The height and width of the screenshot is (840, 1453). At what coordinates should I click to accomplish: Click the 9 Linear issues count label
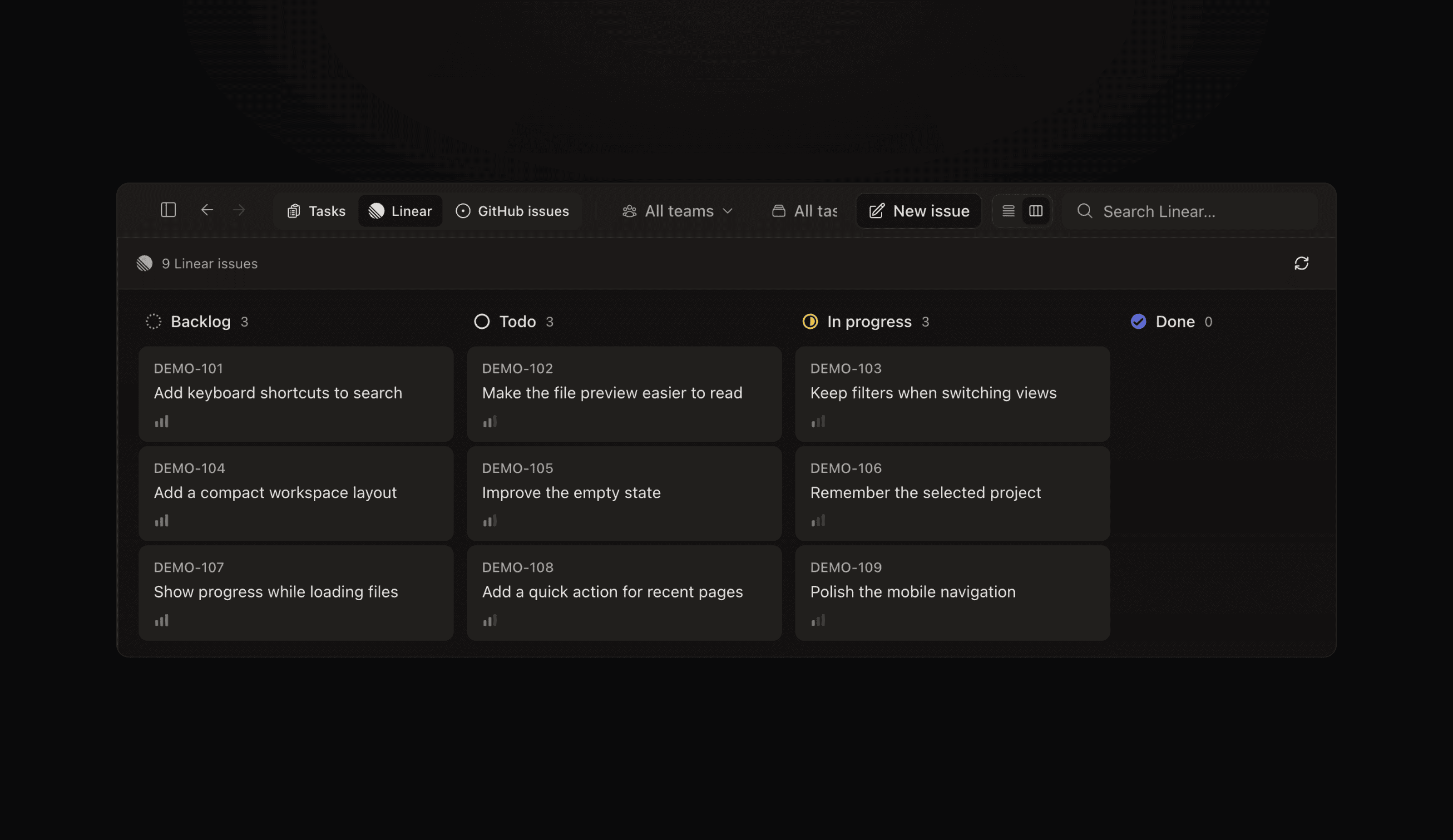(x=210, y=263)
